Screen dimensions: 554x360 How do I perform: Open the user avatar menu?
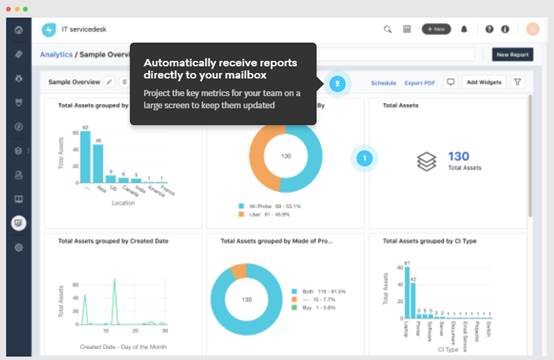(532, 29)
